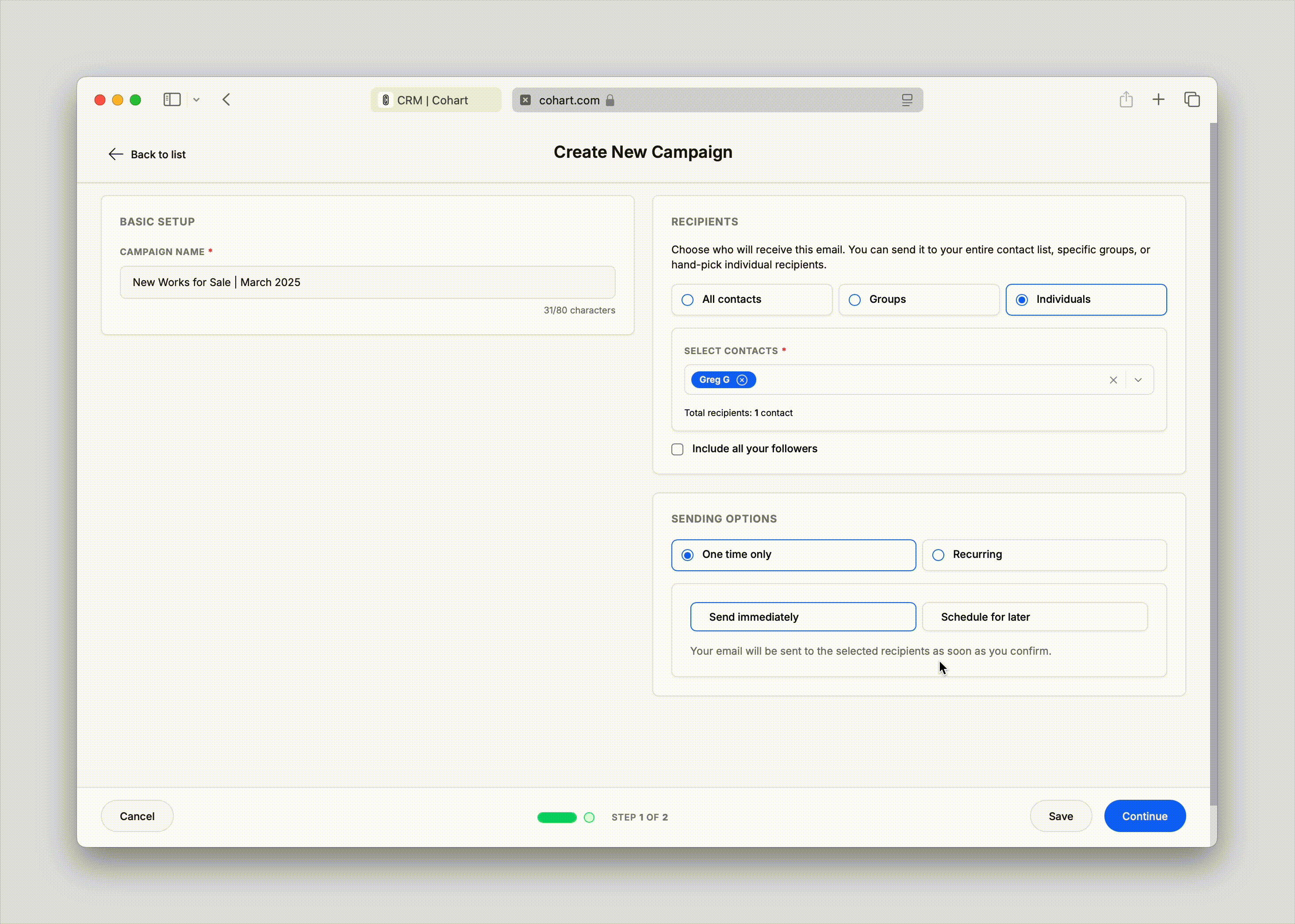Focus the Campaign Name input field
The height and width of the screenshot is (924, 1295).
(367, 282)
